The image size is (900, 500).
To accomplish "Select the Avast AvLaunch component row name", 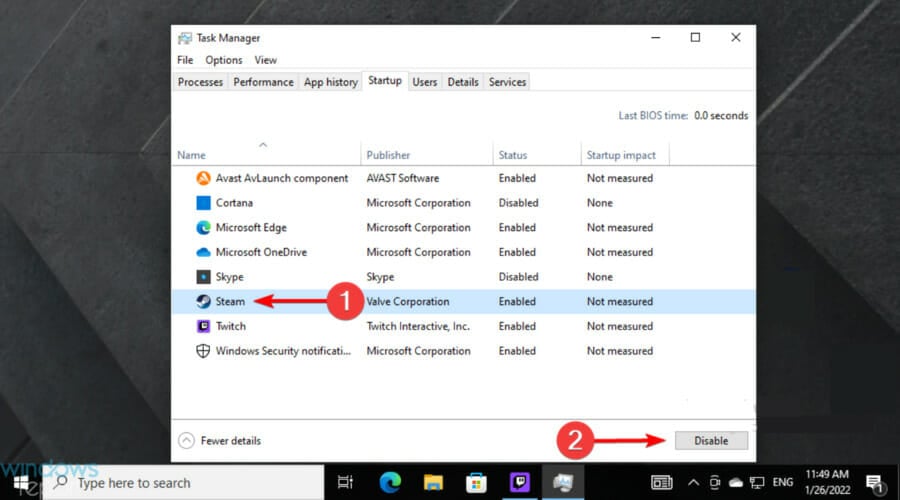I will (282, 179).
